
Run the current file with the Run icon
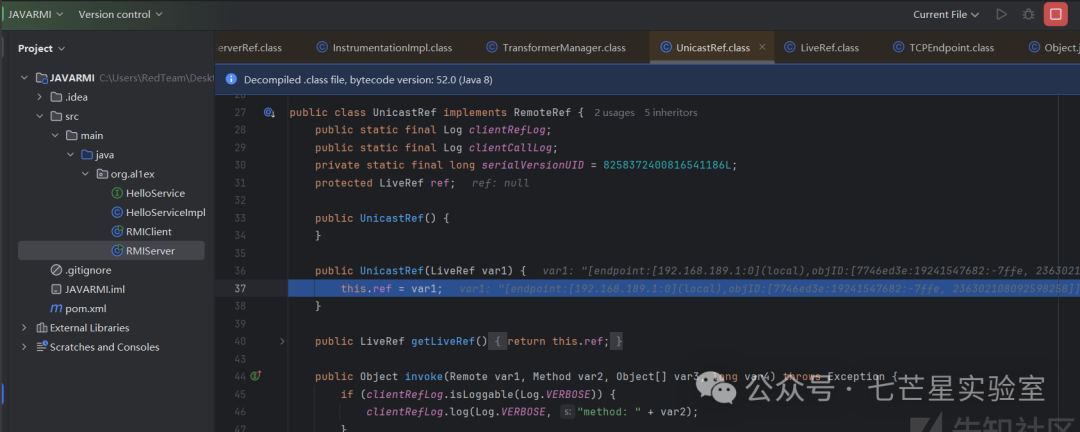(1001, 14)
